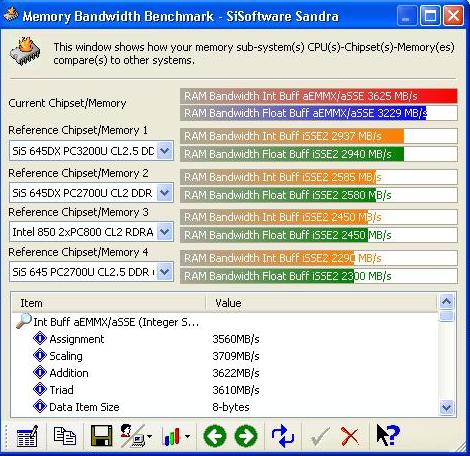Click the magnifier icon beside Int Buff aEMMX/aSSE
This screenshot has height=456, width=470.
pos(23,321)
